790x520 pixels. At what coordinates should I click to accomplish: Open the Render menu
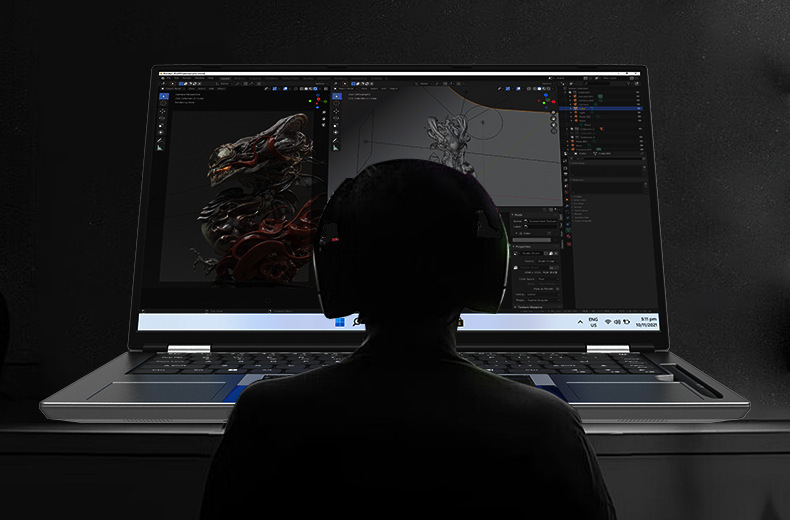pos(187,78)
